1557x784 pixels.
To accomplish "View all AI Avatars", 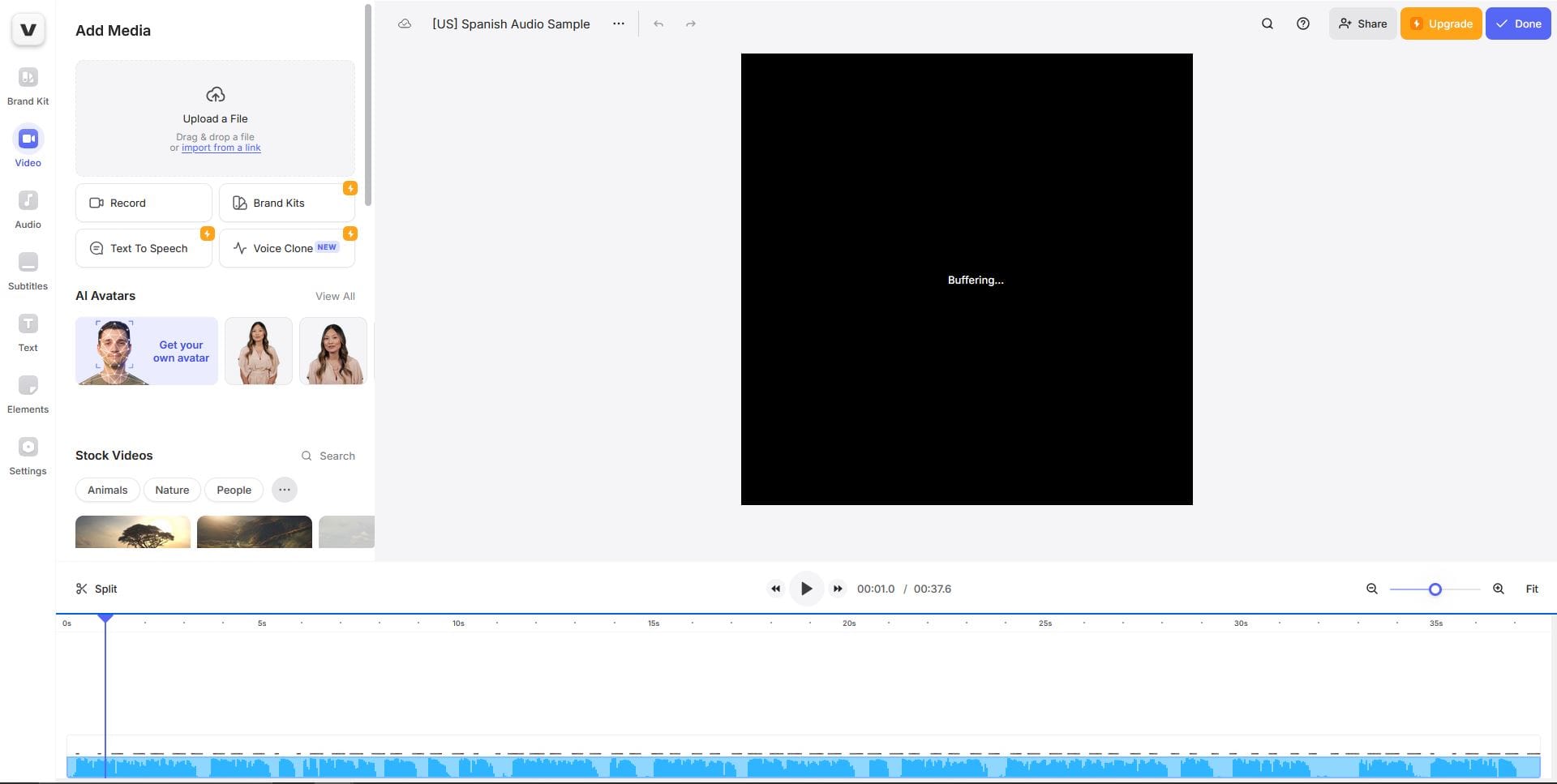I will point(335,297).
